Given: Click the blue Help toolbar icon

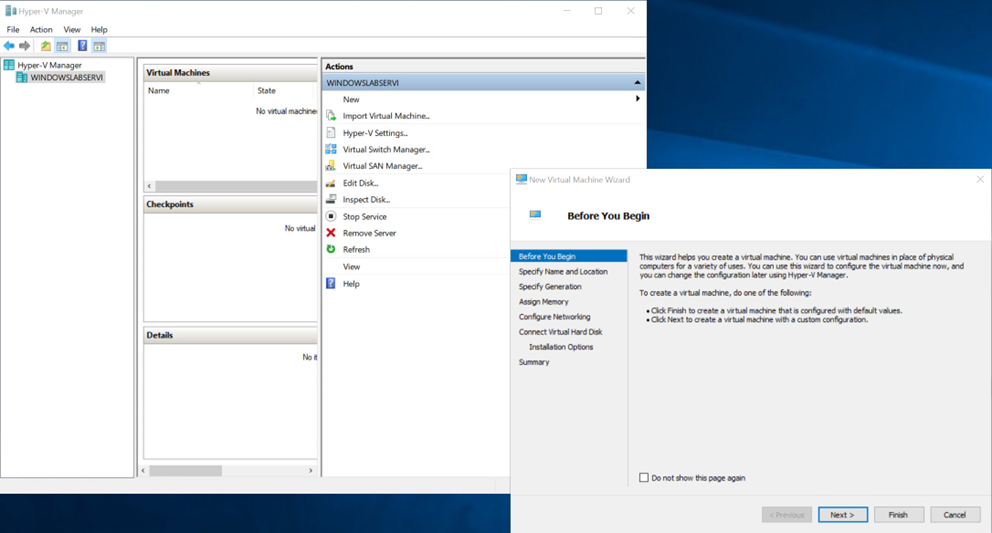Looking at the screenshot, I should point(82,46).
